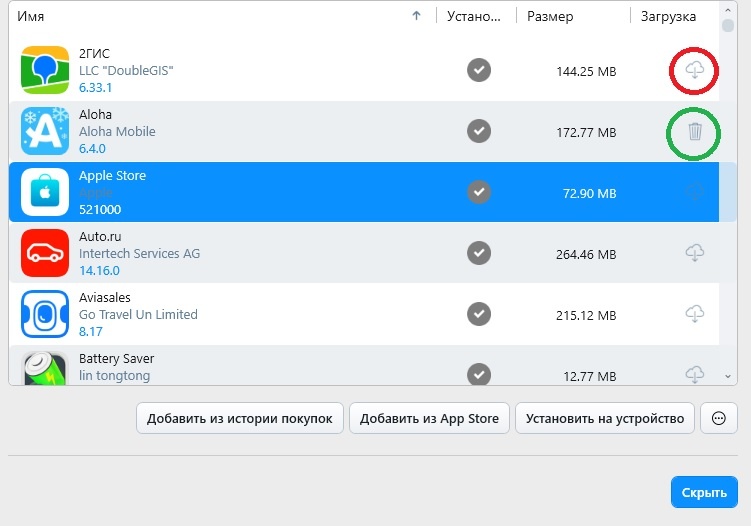The height and width of the screenshot is (526, 751).
Task: Click cloud download icon for Aviasales
Action: click(694, 314)
